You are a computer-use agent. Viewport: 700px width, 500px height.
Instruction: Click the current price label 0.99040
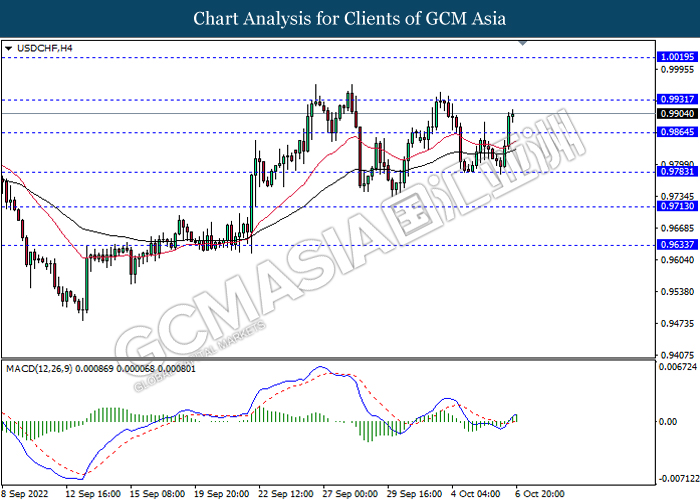[677, 114]
